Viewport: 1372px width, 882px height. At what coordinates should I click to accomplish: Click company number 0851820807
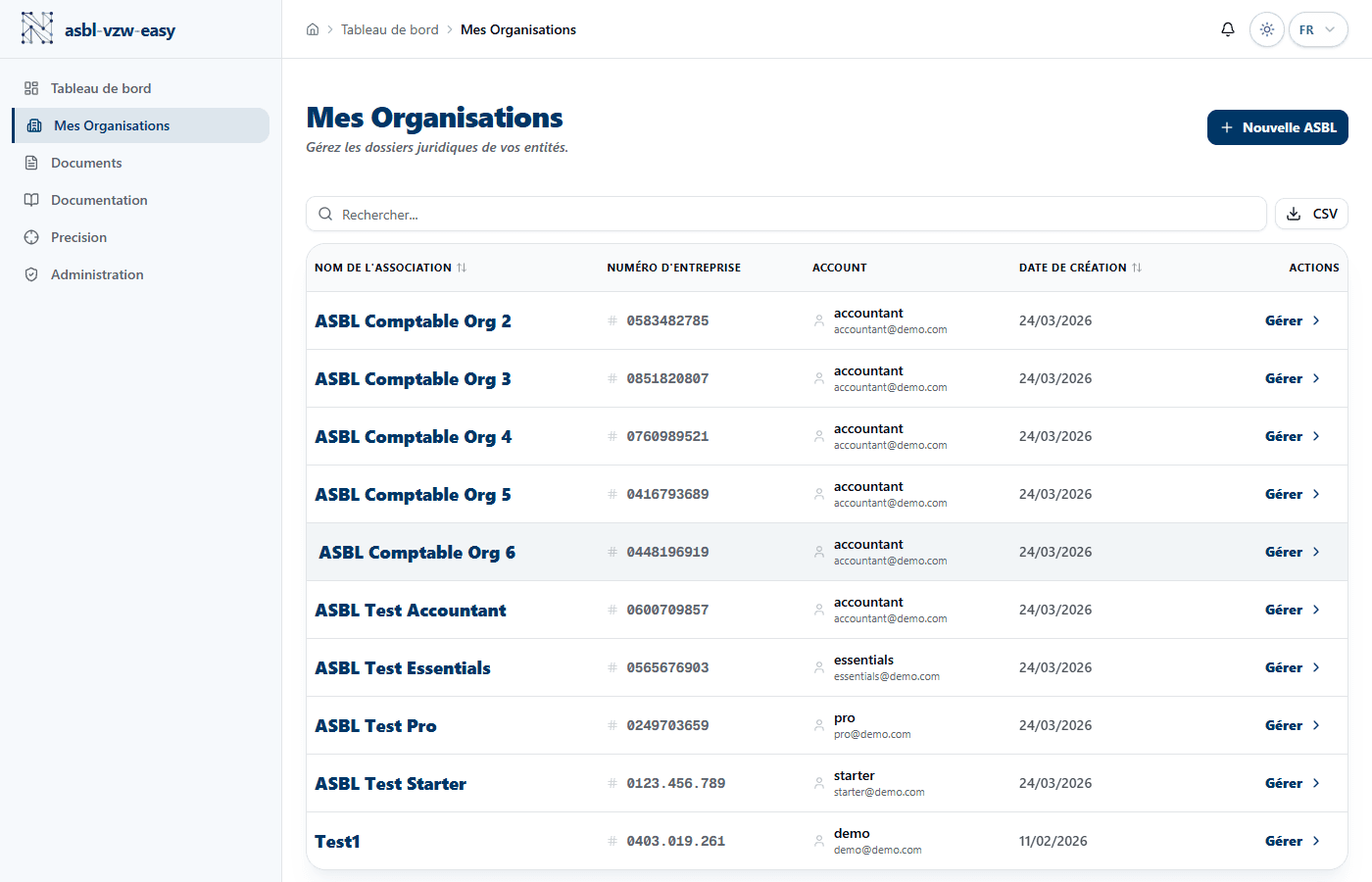click(x=667, y=378)
